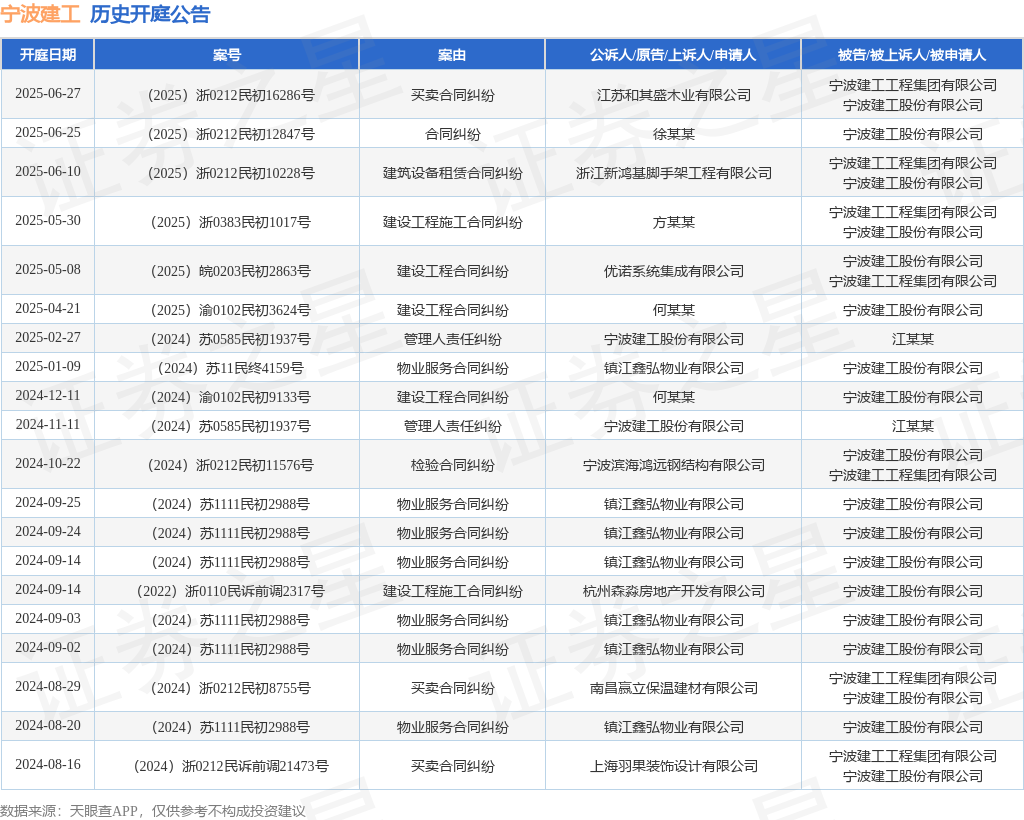Image resolution: width=1024 pixels, height=820 pixels.
Task: Click case number (2024)浙0212民初11576号
Action: click(x=231, y=465)
